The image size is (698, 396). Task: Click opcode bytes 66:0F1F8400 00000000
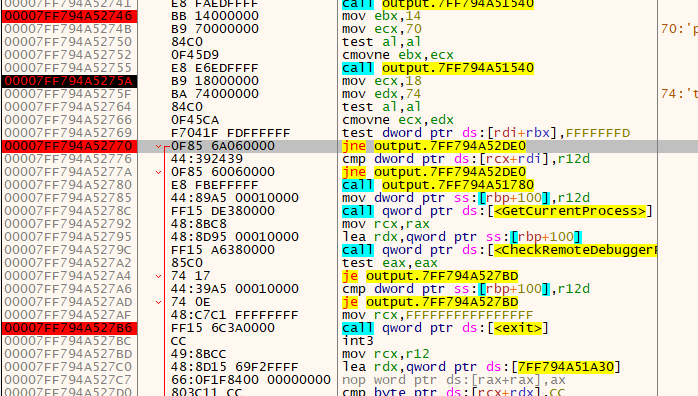[x=251, y=380]
